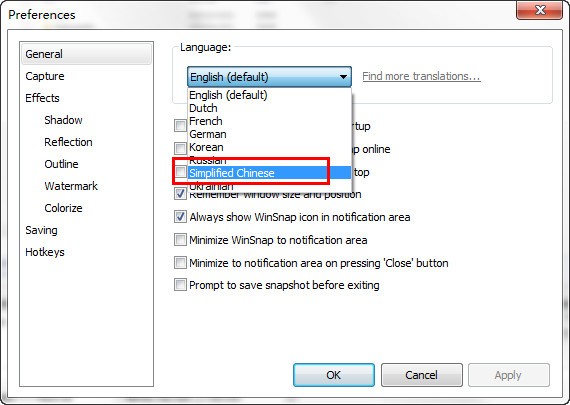Enable Minimize WinSnap to notification area

click(x=180, y=240)
